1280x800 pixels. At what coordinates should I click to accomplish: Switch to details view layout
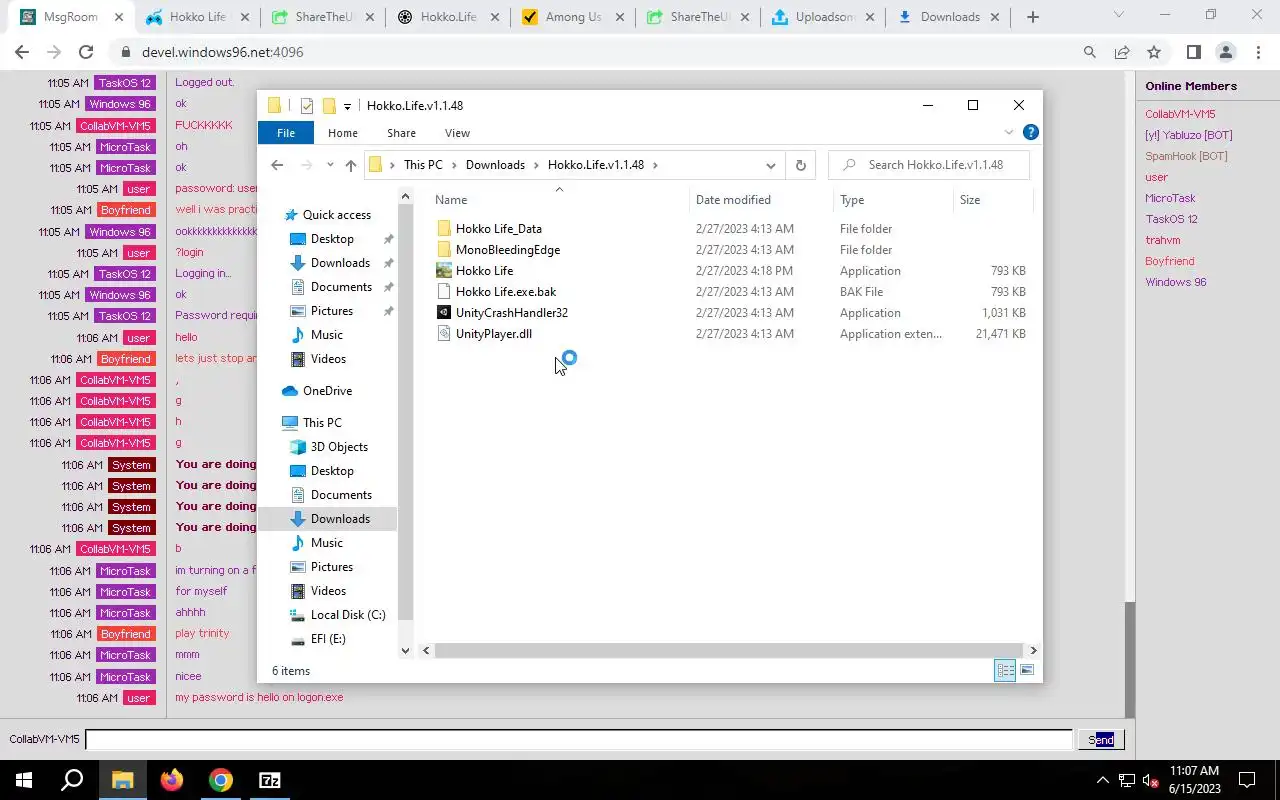coord(1005,670)
